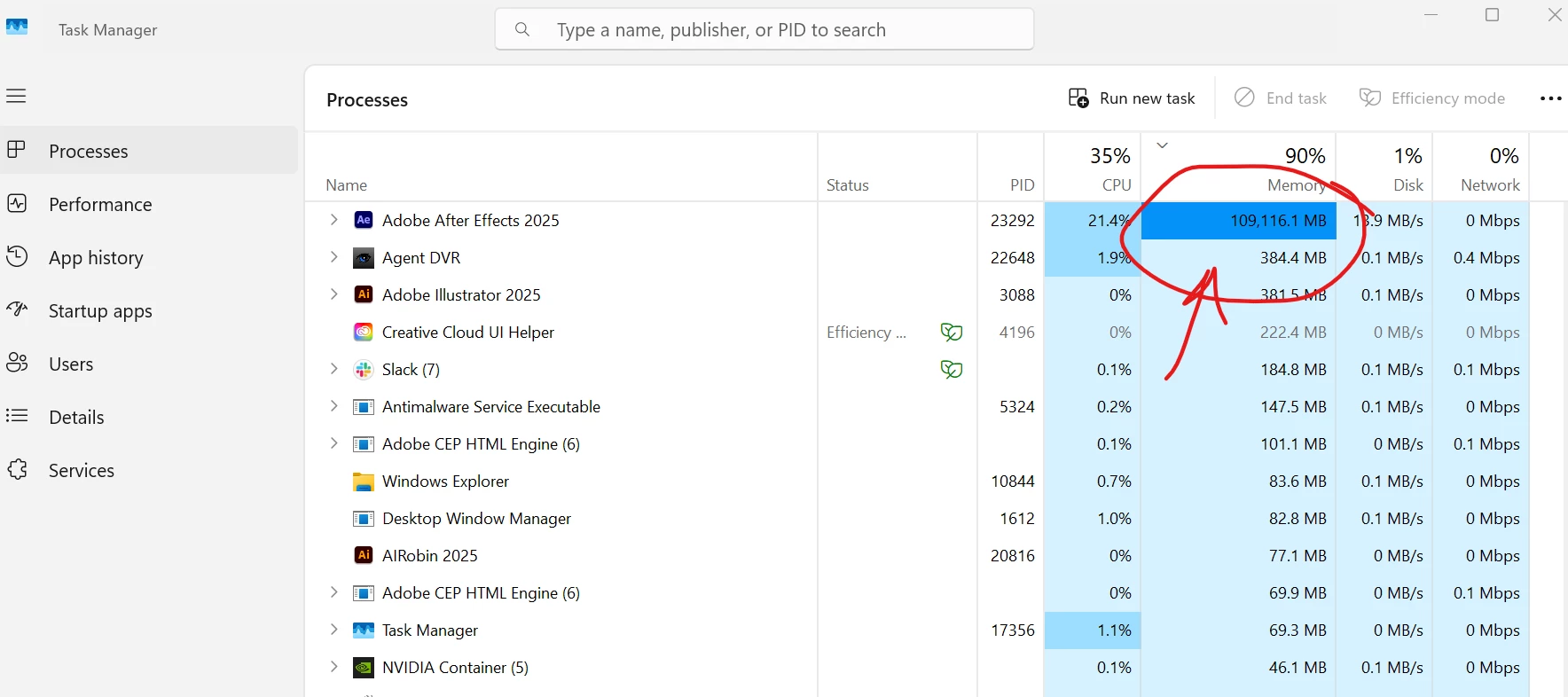Expand Antimalware Service Executable group
This screenshot has height=697, width=1568.
(333, 406)
